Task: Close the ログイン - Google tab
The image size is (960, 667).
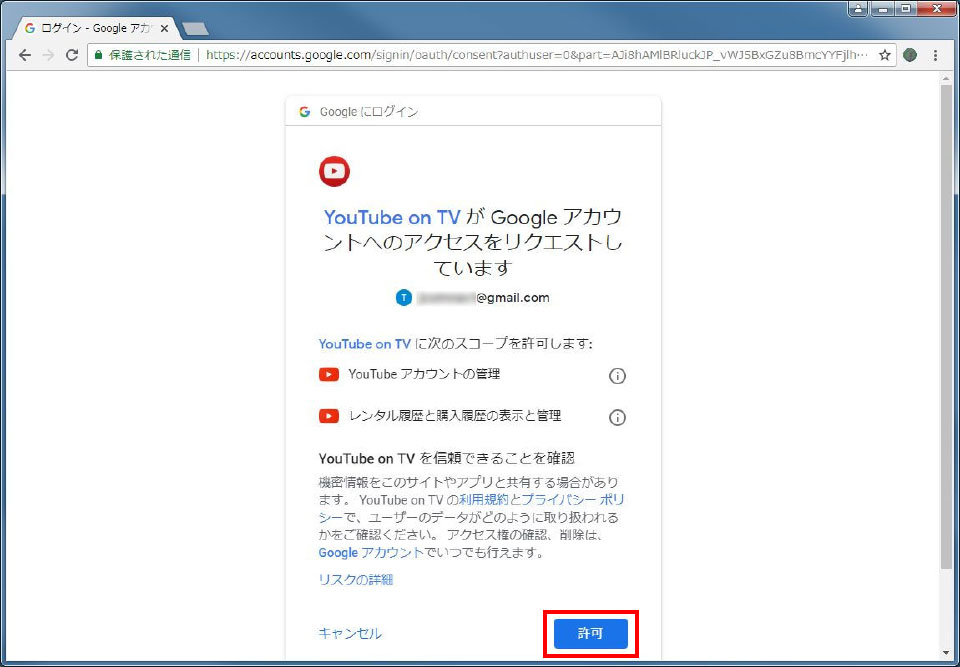Action: (164, 29)
